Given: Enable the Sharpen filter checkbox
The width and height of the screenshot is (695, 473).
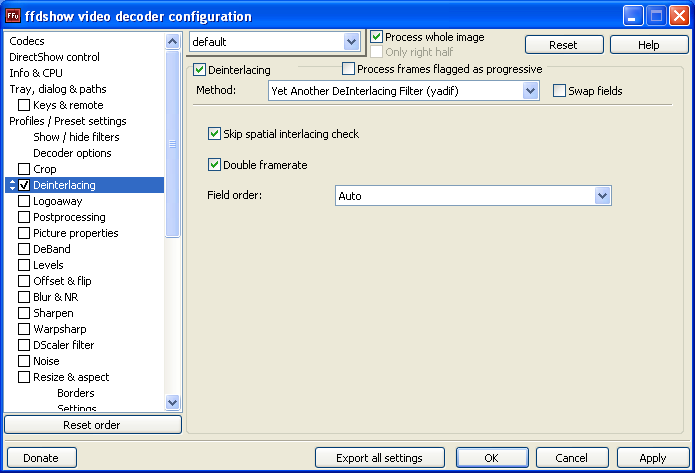Looking at the screenshot, I should point(24,313).
